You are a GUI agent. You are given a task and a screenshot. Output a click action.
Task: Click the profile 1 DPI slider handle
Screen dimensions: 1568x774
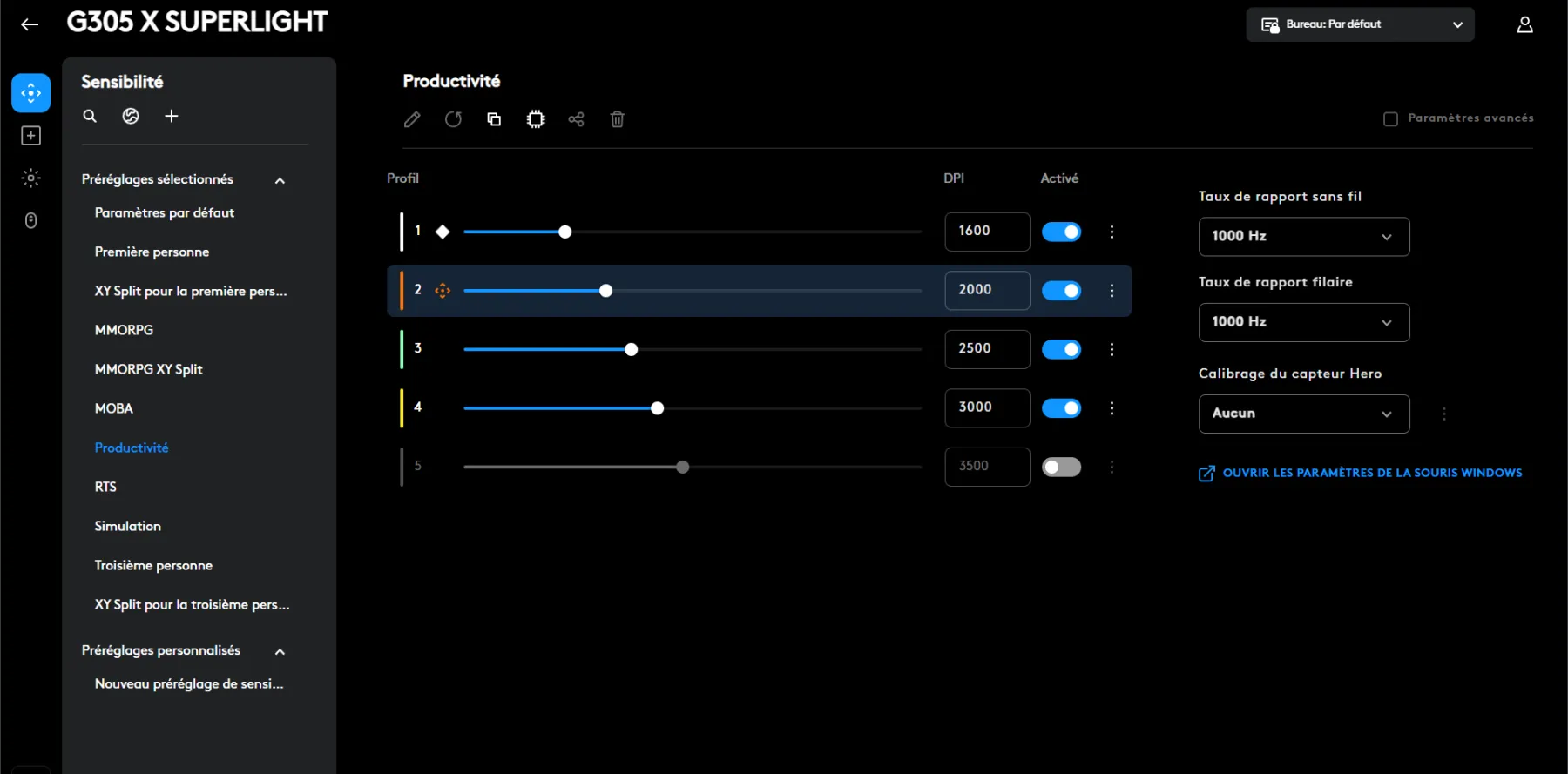pos(564,232)
